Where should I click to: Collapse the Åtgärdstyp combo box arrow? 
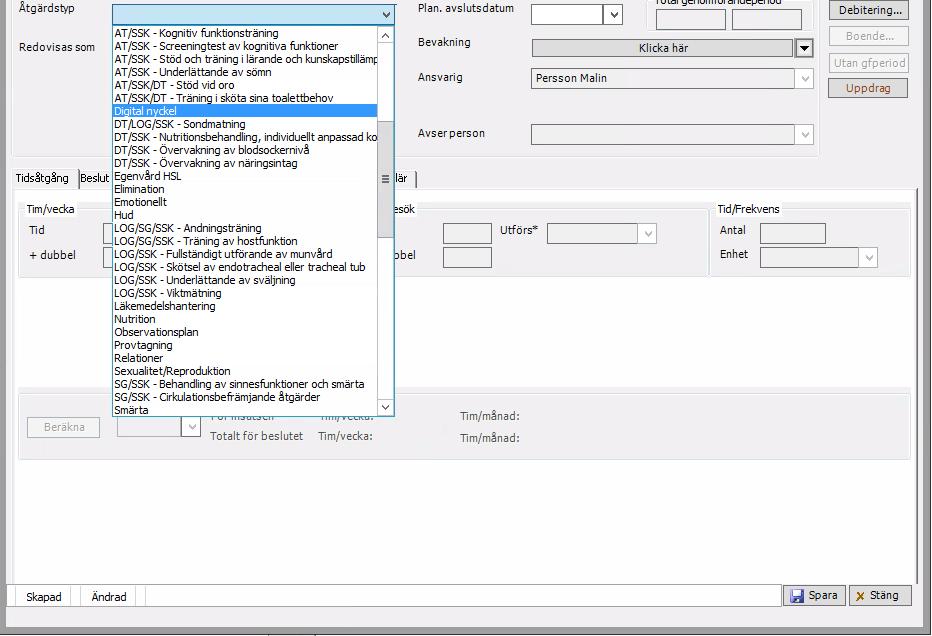pos(386,14)
